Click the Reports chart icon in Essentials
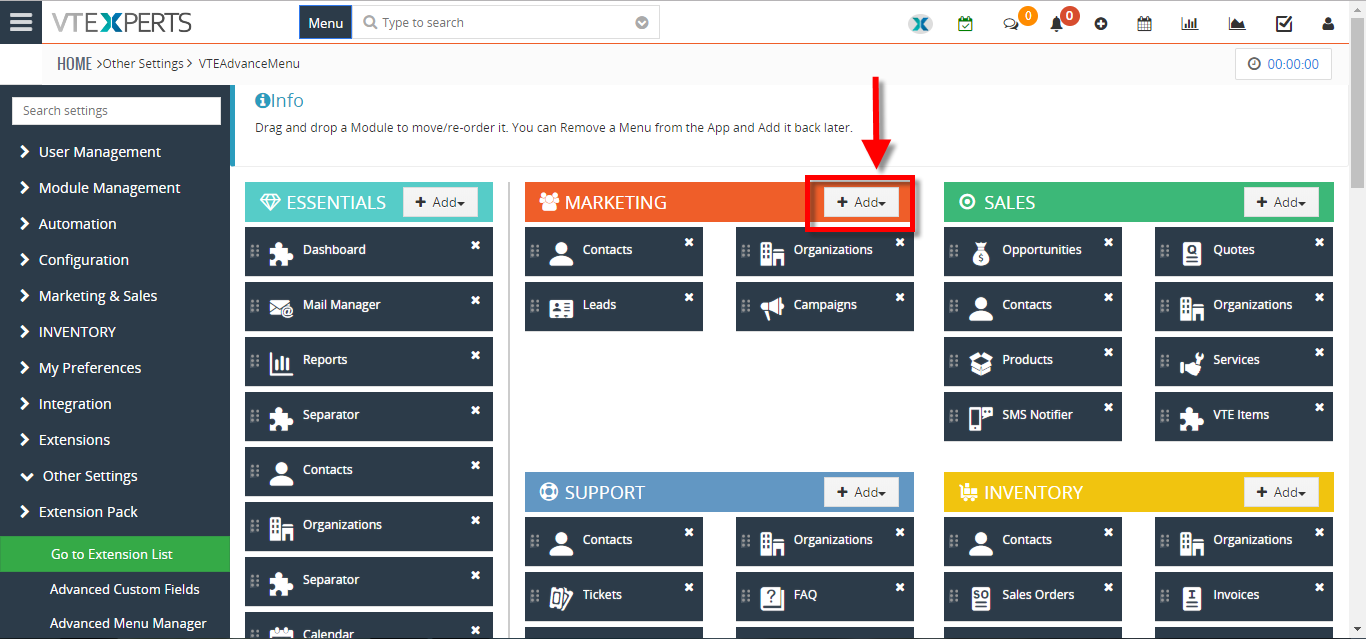This screenshot has width=1366, height=639. click(281, 361)
